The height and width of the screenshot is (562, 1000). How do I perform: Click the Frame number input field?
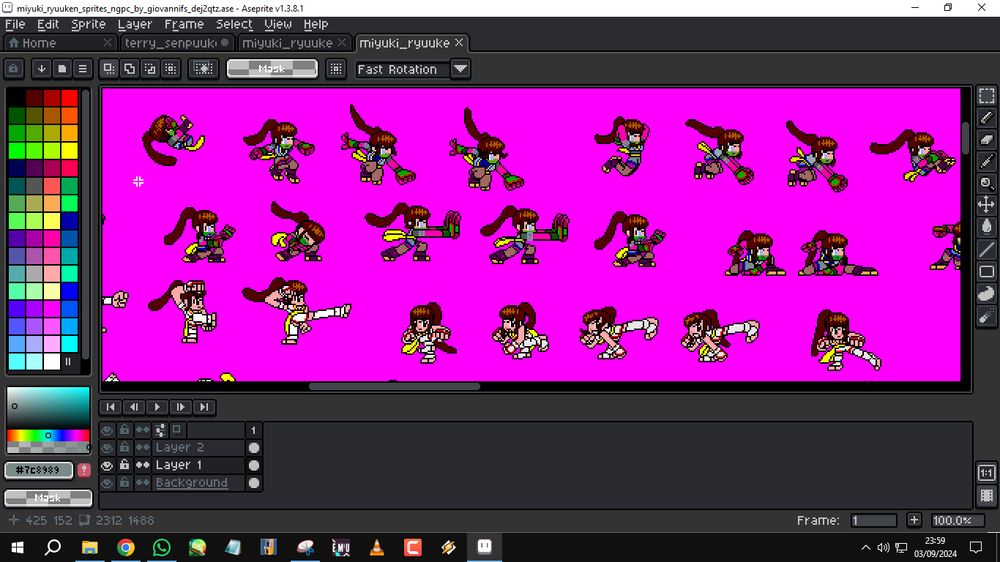[x=873, y=520]
